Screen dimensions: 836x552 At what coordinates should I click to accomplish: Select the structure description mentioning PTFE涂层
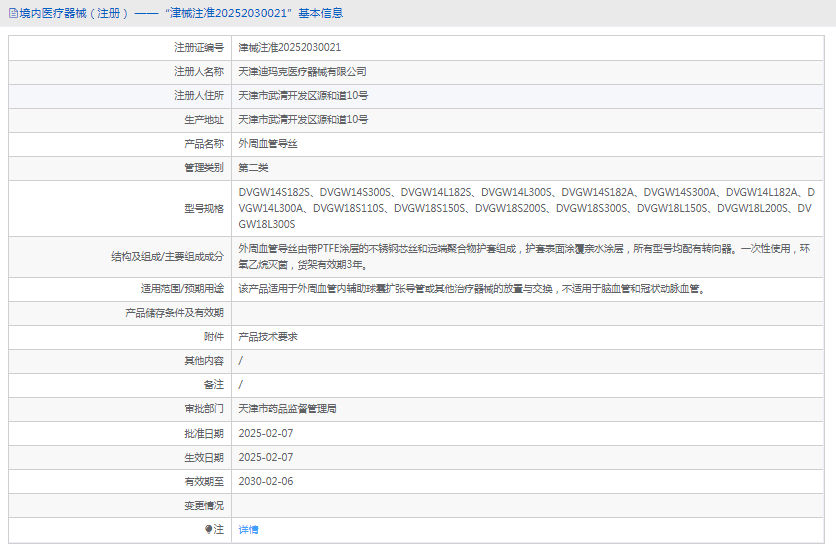point(524,257)
